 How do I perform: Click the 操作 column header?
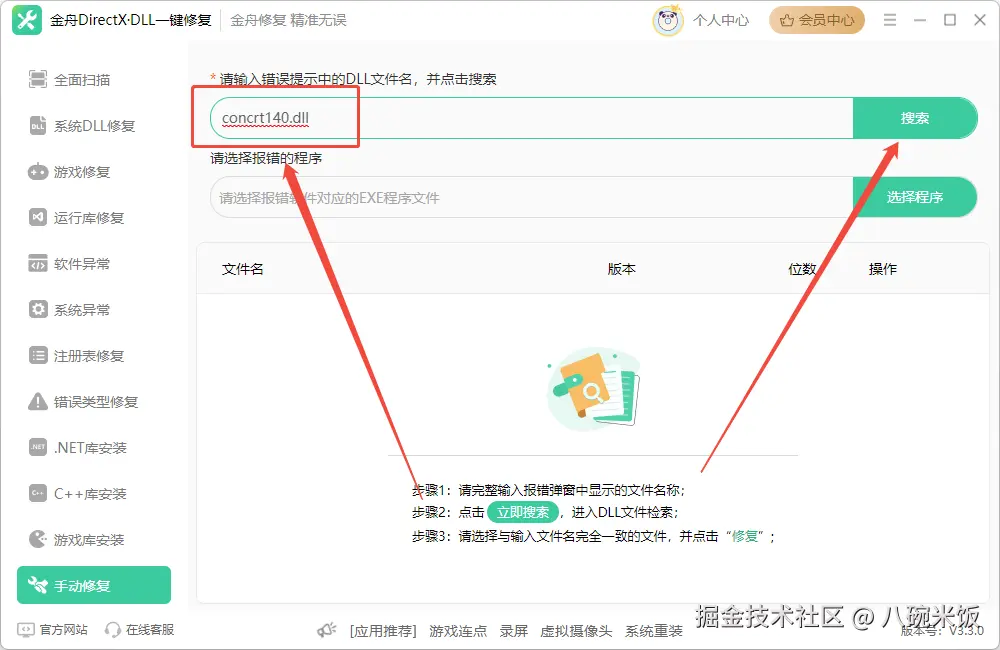(x=883, y=269)
